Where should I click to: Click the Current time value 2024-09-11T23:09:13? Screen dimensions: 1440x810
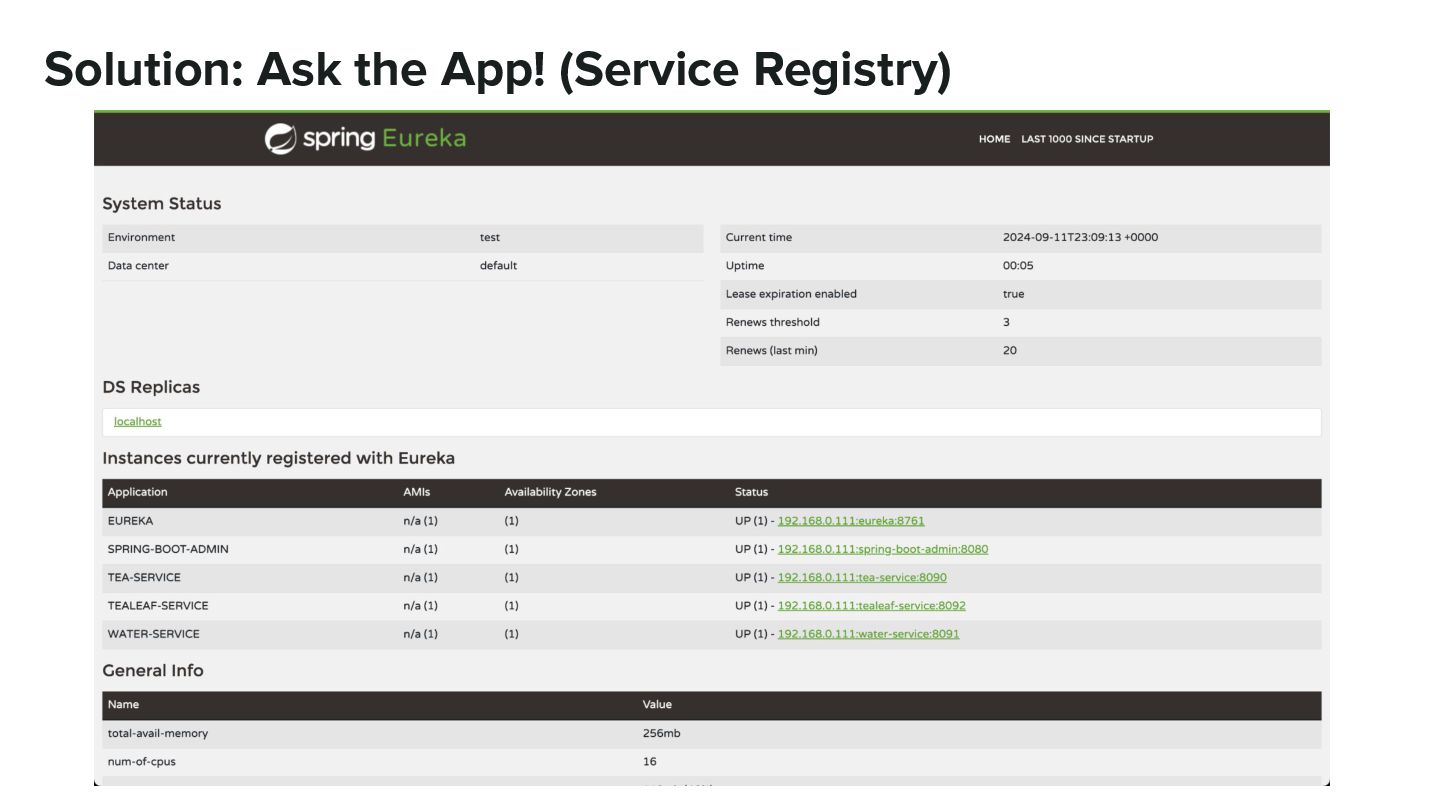[1080, 237]
